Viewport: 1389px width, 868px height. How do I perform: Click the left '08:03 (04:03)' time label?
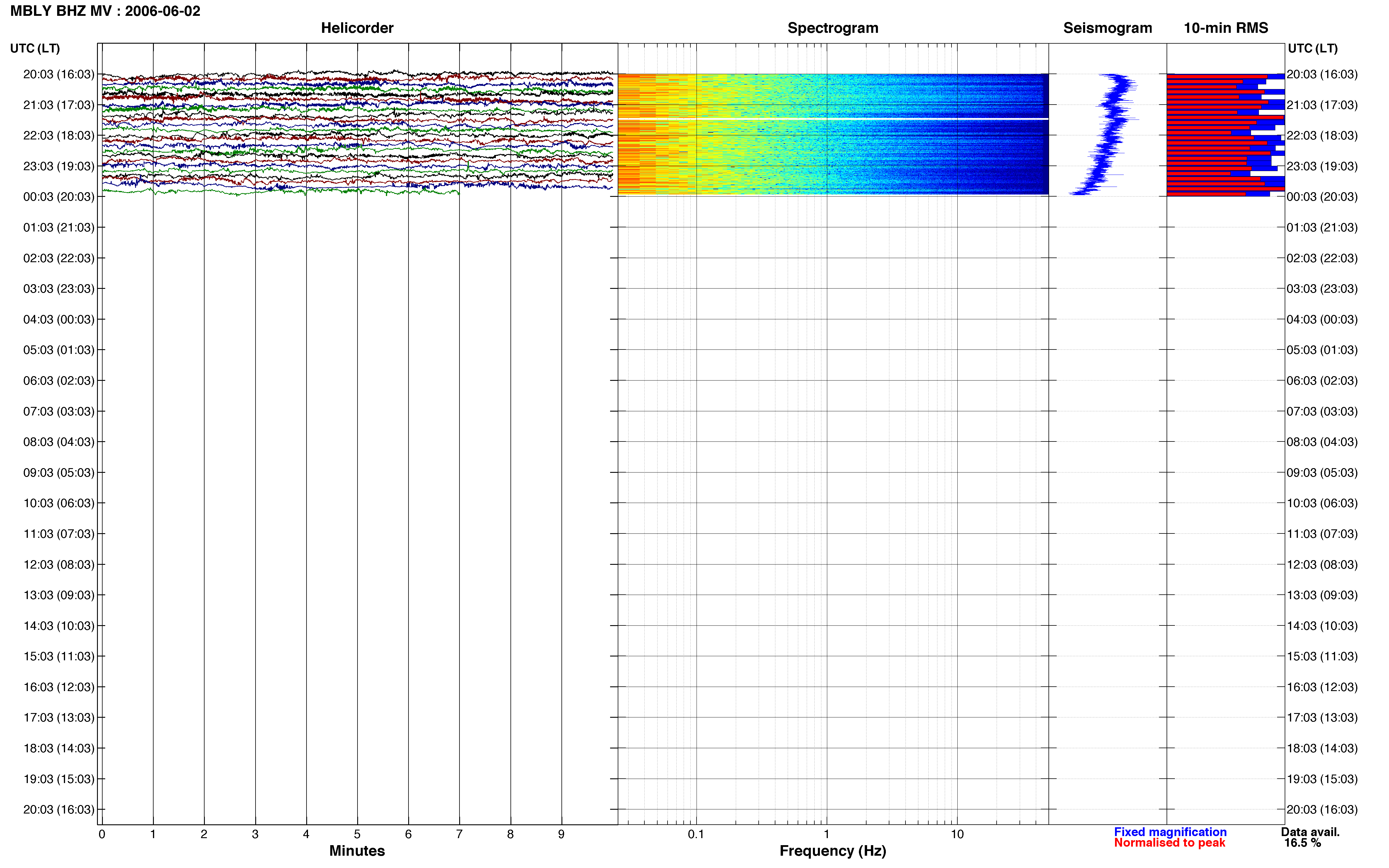59,442
